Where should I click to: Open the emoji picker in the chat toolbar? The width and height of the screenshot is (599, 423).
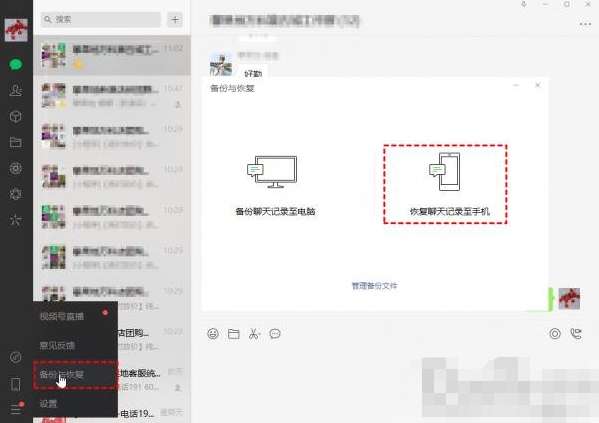pyautogui.click(x=213, y=334)
